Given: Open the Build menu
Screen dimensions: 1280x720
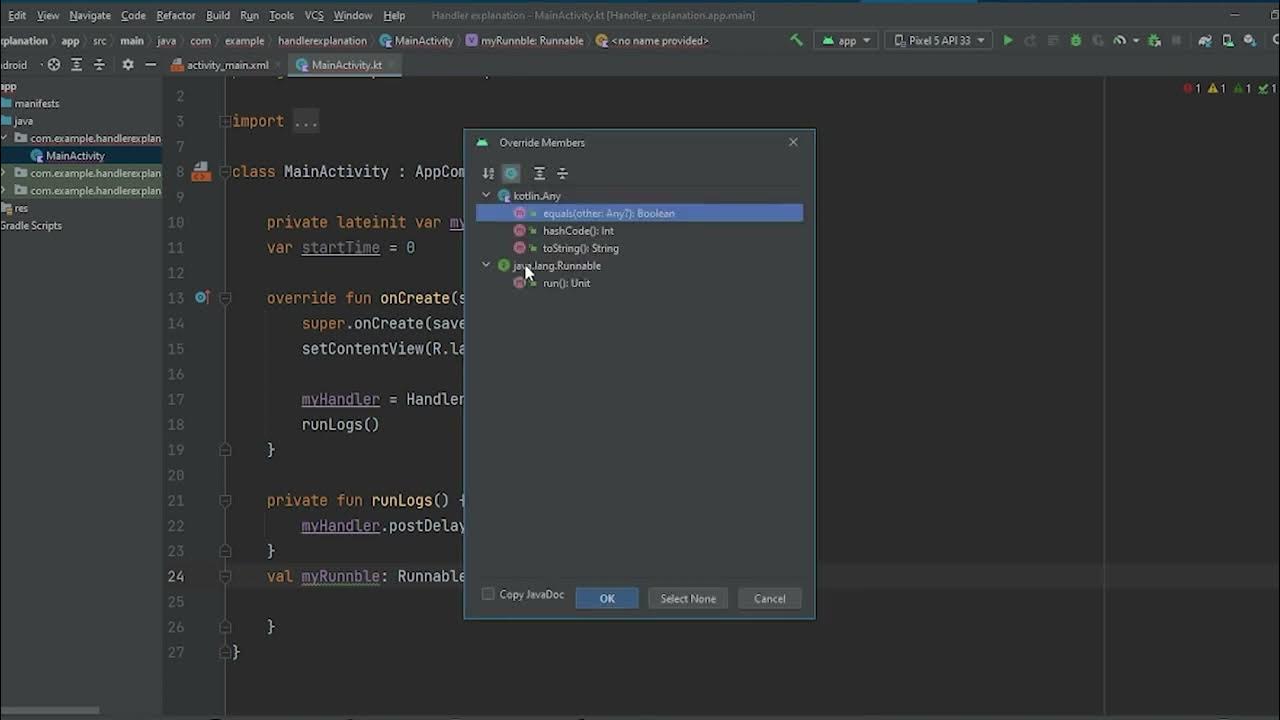Looking at the screenshot, I should point(218,15).
